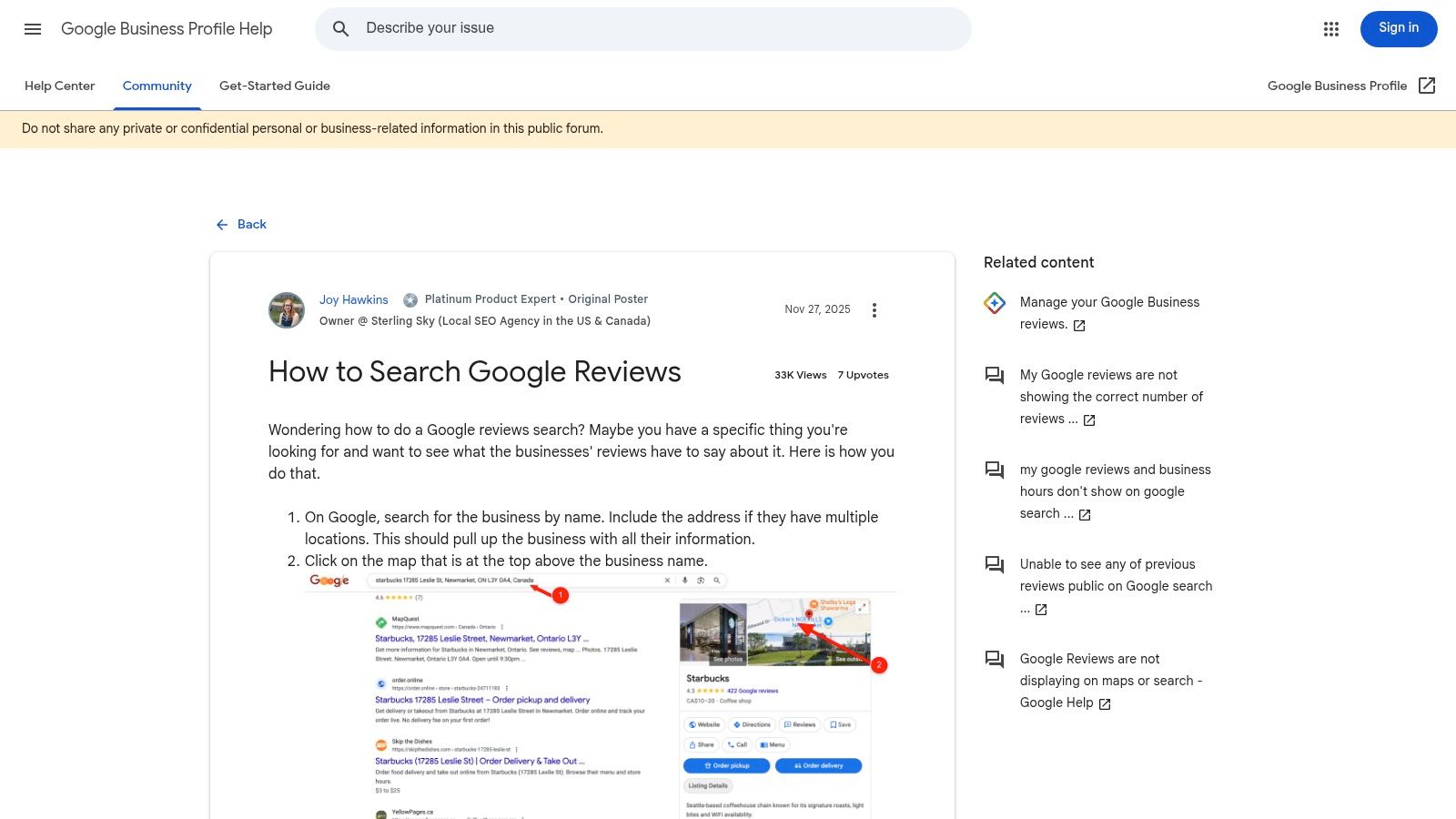1456x819 pixels.
Task: Click the external-link icon after 'reviews.' in Manage link
Action: (x=1079, y=326)
